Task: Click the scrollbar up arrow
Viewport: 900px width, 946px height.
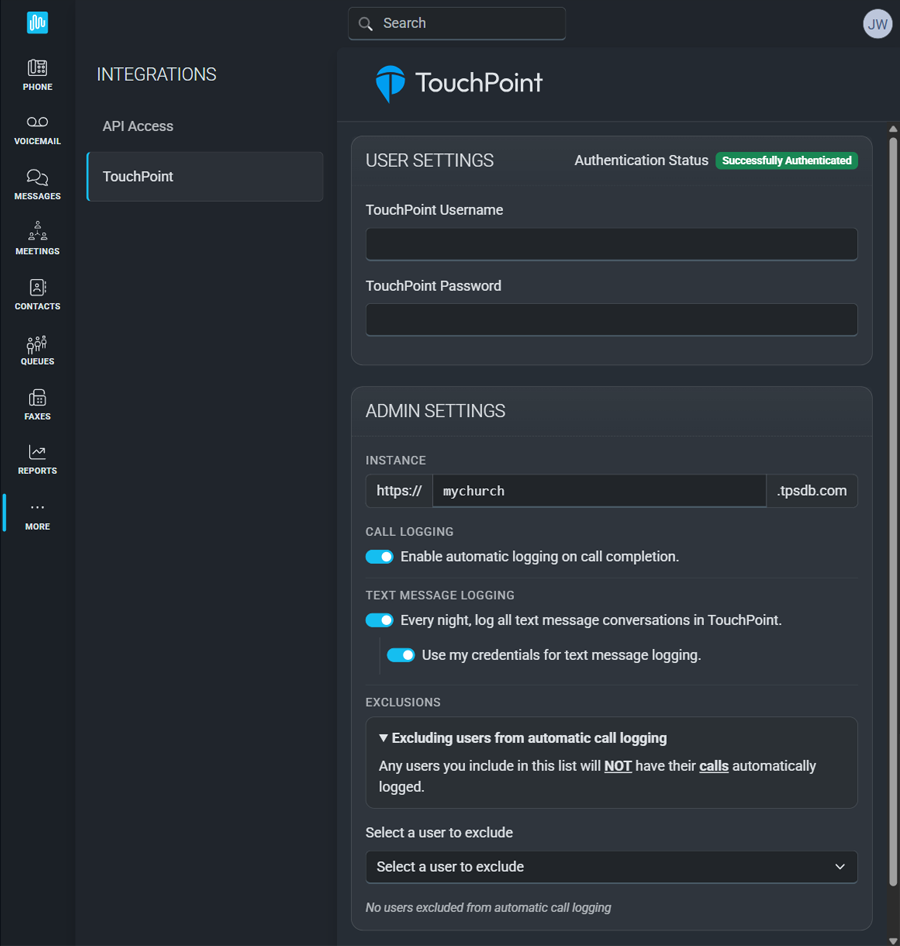Action: [893, 129]
